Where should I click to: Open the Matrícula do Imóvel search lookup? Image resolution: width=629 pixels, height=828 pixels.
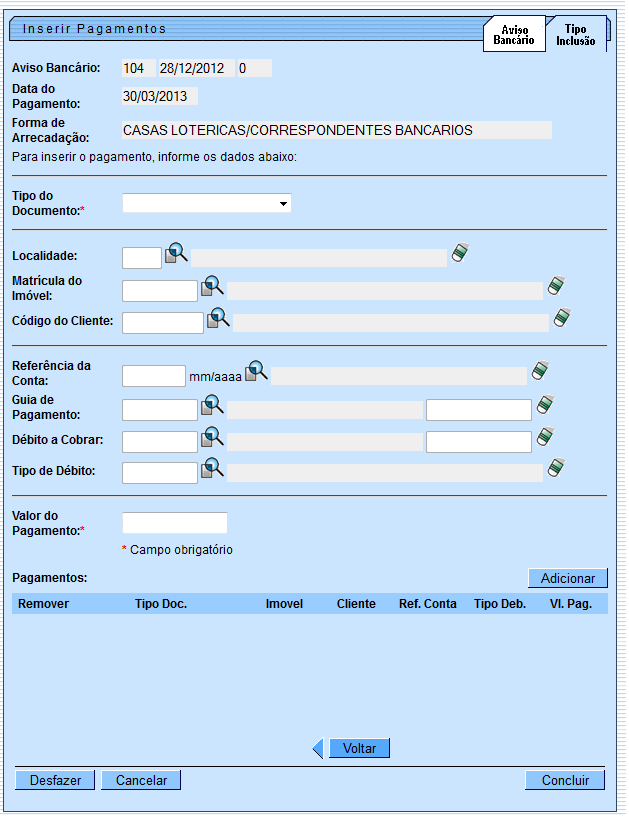coord(212,287)
